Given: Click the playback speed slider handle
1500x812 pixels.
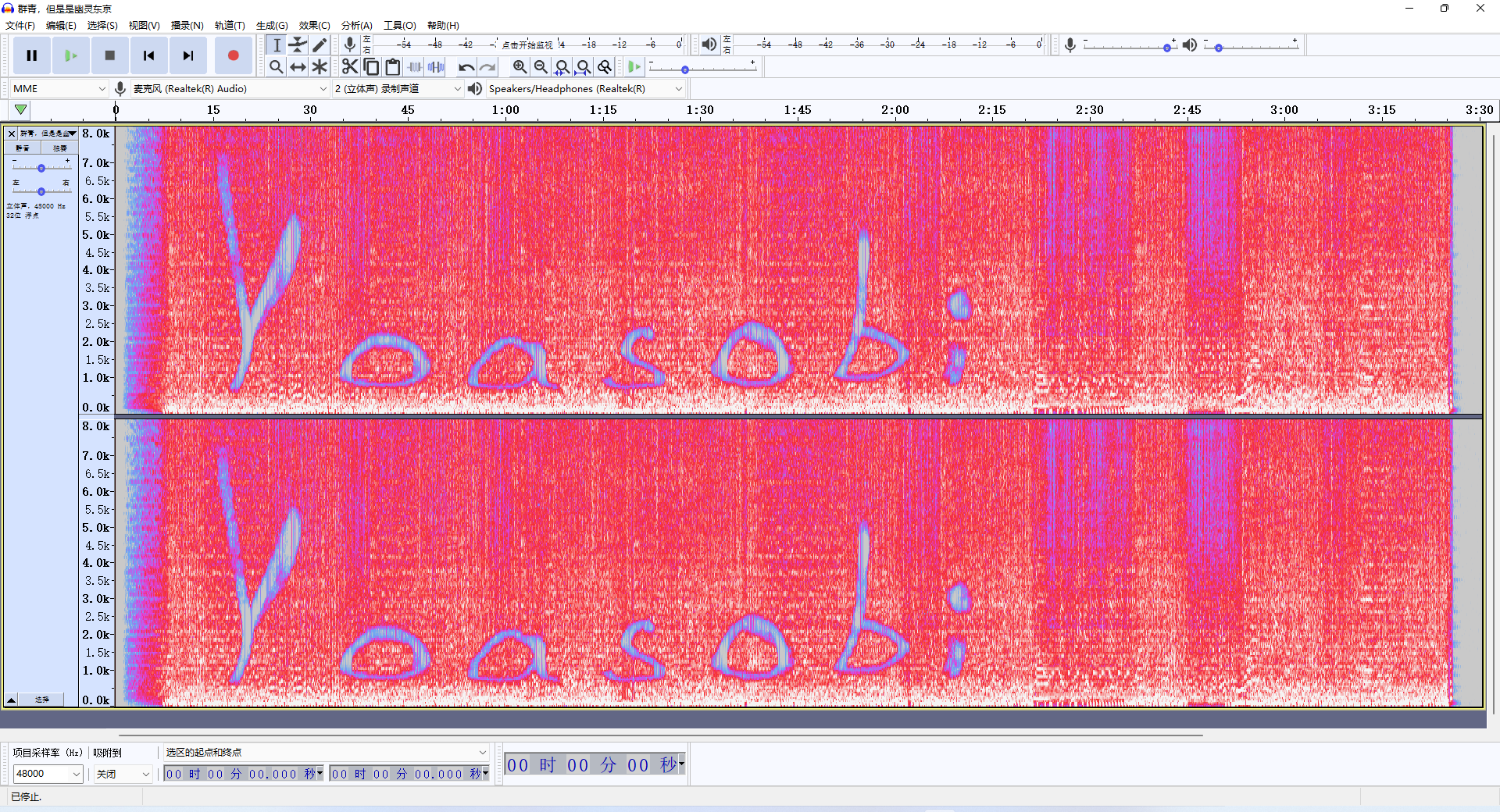Looking at the screenshot, I should coord(685,70).
